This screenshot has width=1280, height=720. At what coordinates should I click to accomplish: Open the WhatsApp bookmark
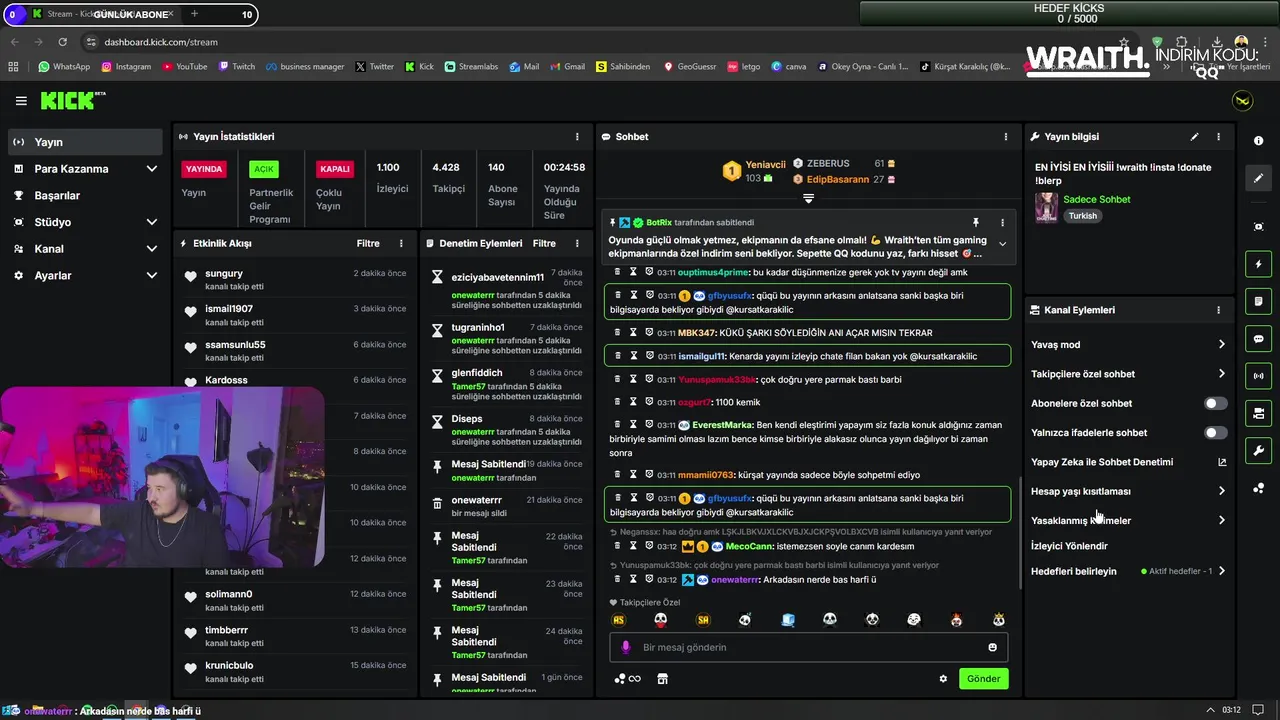click(64, 67)
